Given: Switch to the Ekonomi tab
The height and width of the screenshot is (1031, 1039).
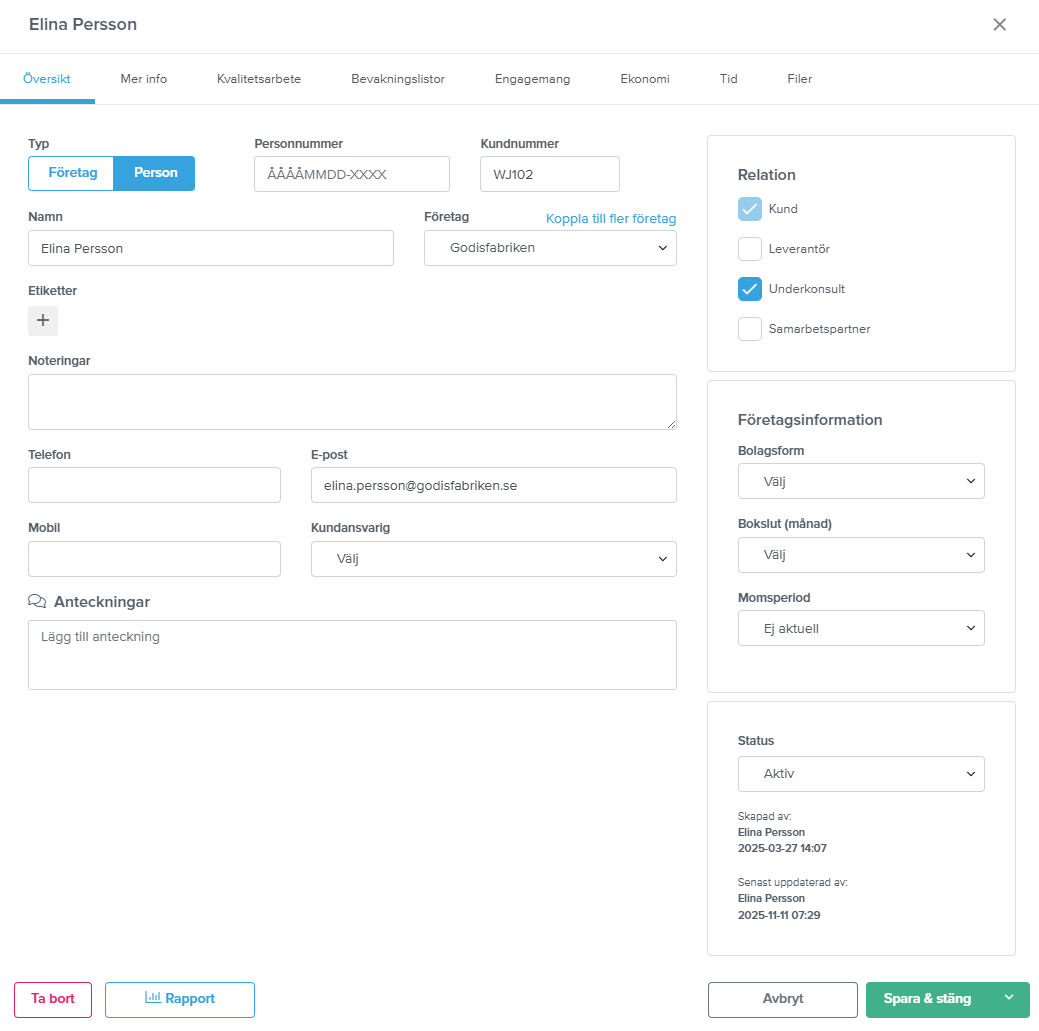Looking at the screenshot, I should tap(644, 79).
